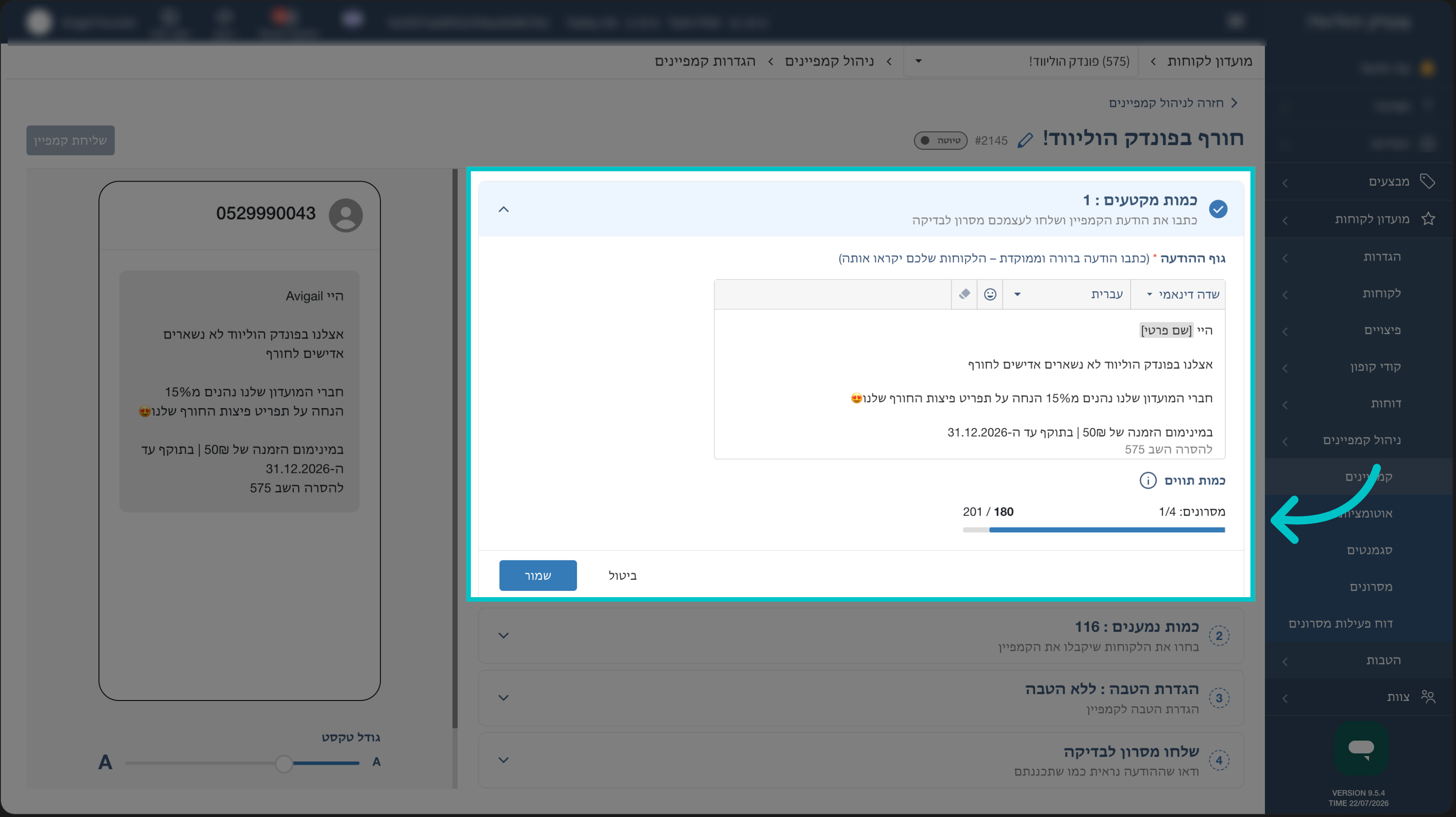The image size is (1456, 817).
Task: Click the [שם פרטי] dynamic field token
Action: click(1166, 330)
